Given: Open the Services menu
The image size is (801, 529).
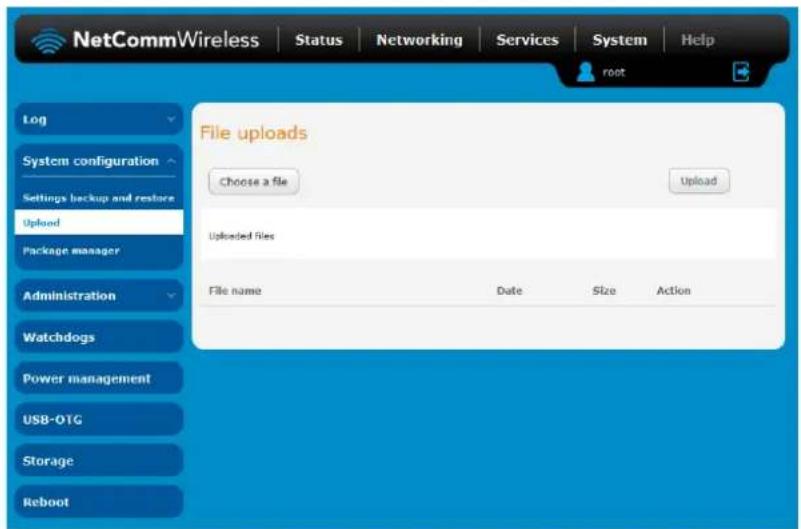Looking at the screenshot, I should [527, 40].
